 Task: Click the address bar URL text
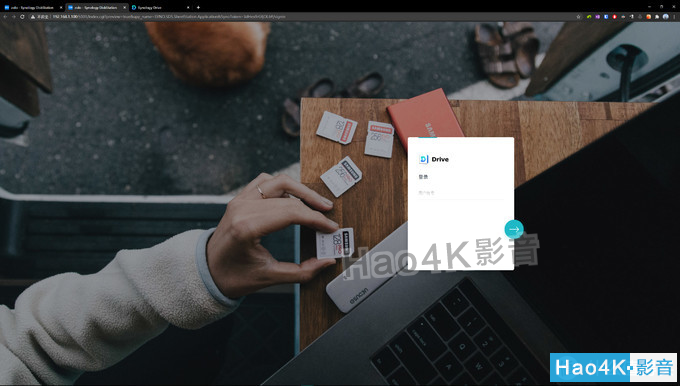tap(169, 16)
